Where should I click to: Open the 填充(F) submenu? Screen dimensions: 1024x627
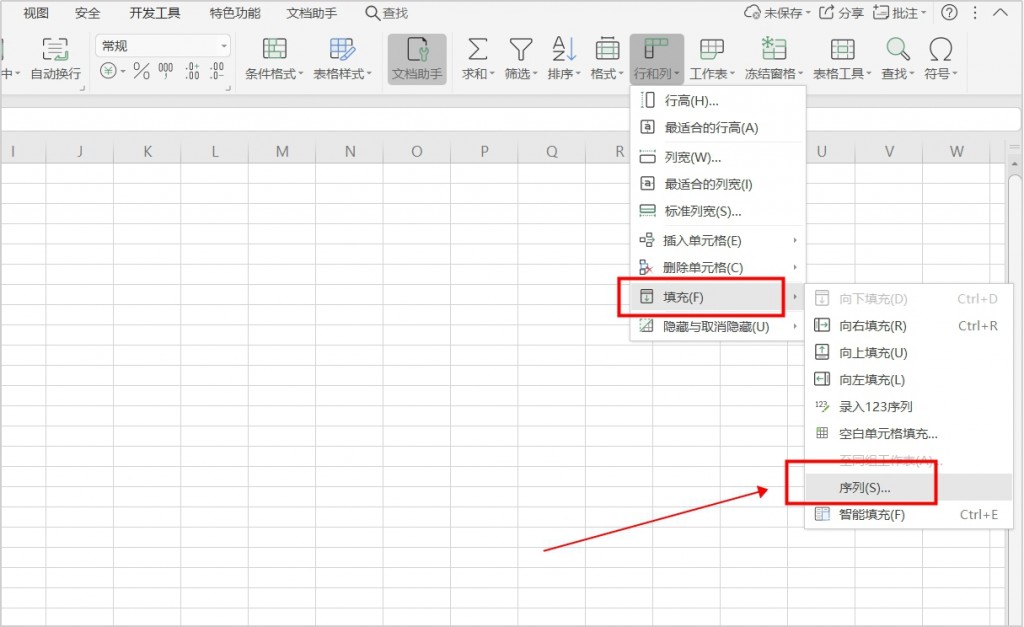pos(718,297)
